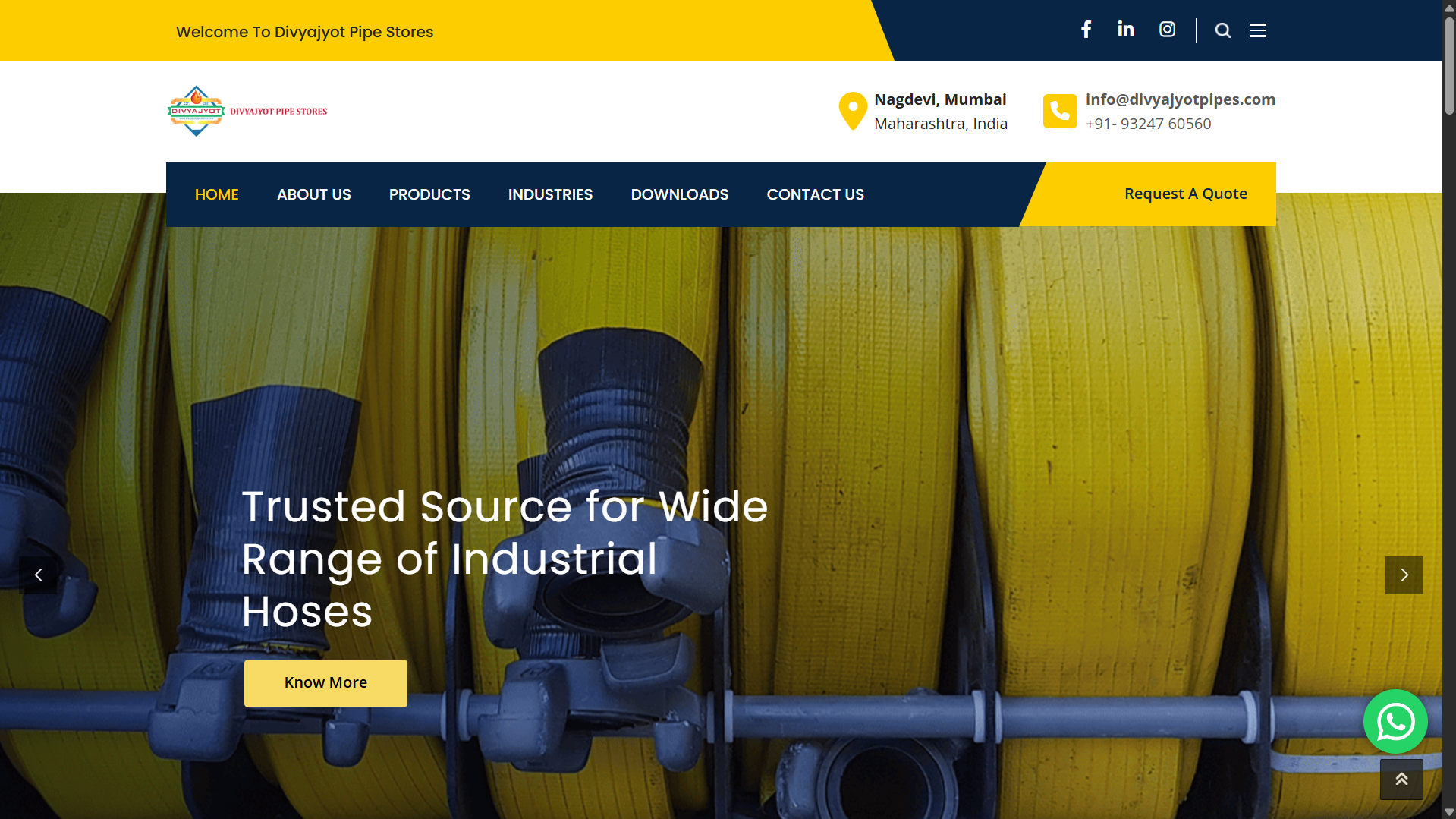
Task: Click the Divyajyot Pipe Stores logo
Action: [247, 111]
